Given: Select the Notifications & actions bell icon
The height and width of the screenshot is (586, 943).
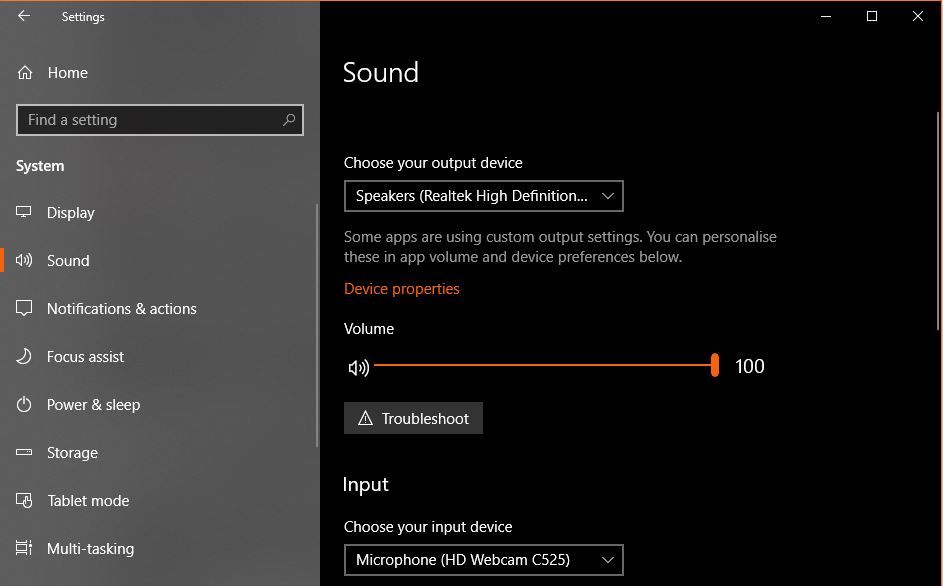Looking at the screenshot, I should tap(24, 308).
